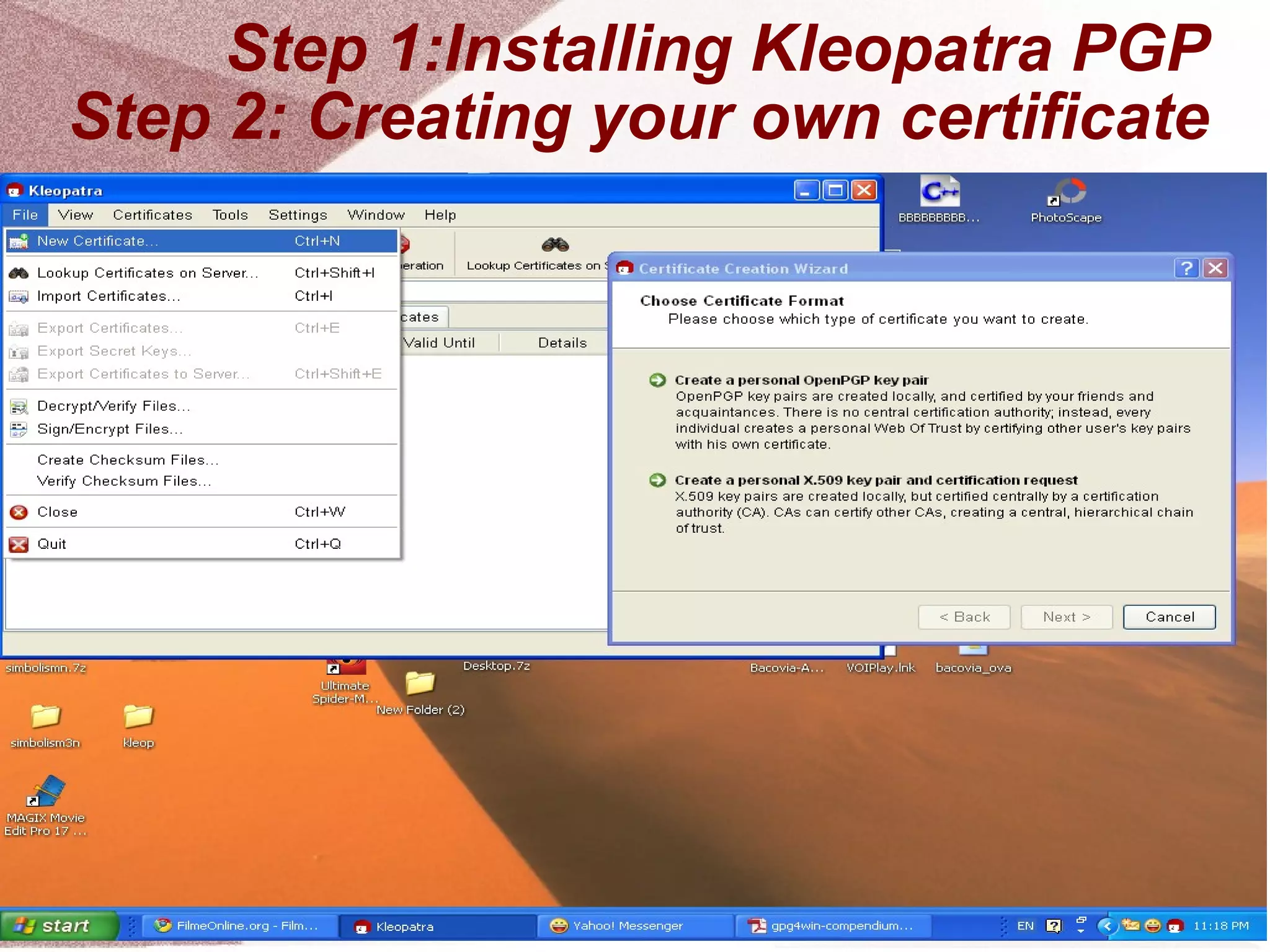
Task: Open gpg4win-compendium PDF taskbar item
Action: pyautogui.click(x=832, y=926)
